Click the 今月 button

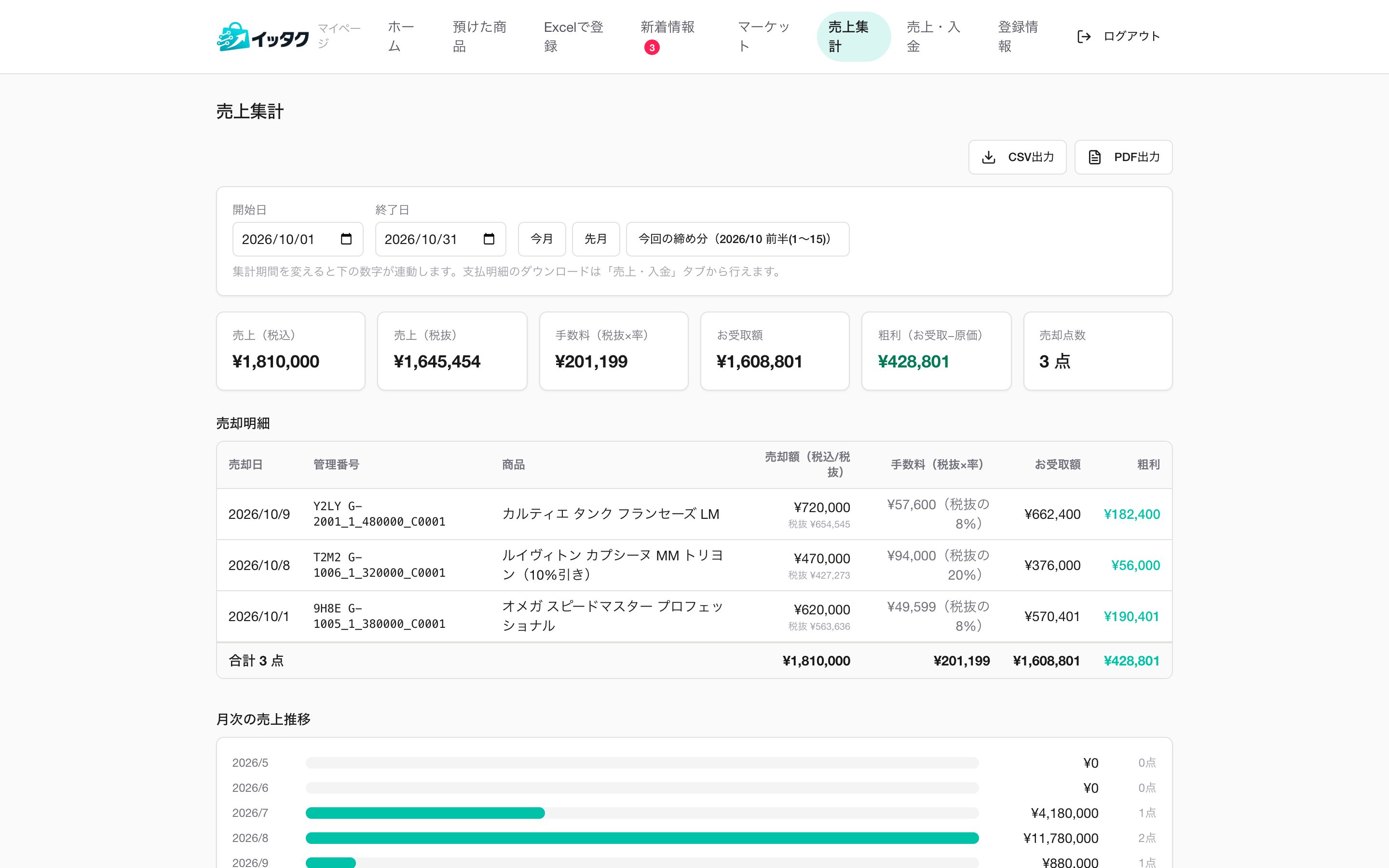542,239
